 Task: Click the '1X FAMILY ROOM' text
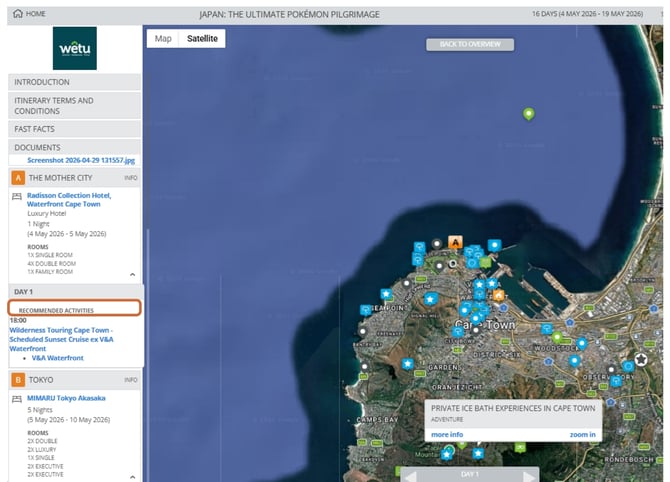pos(50,272)
